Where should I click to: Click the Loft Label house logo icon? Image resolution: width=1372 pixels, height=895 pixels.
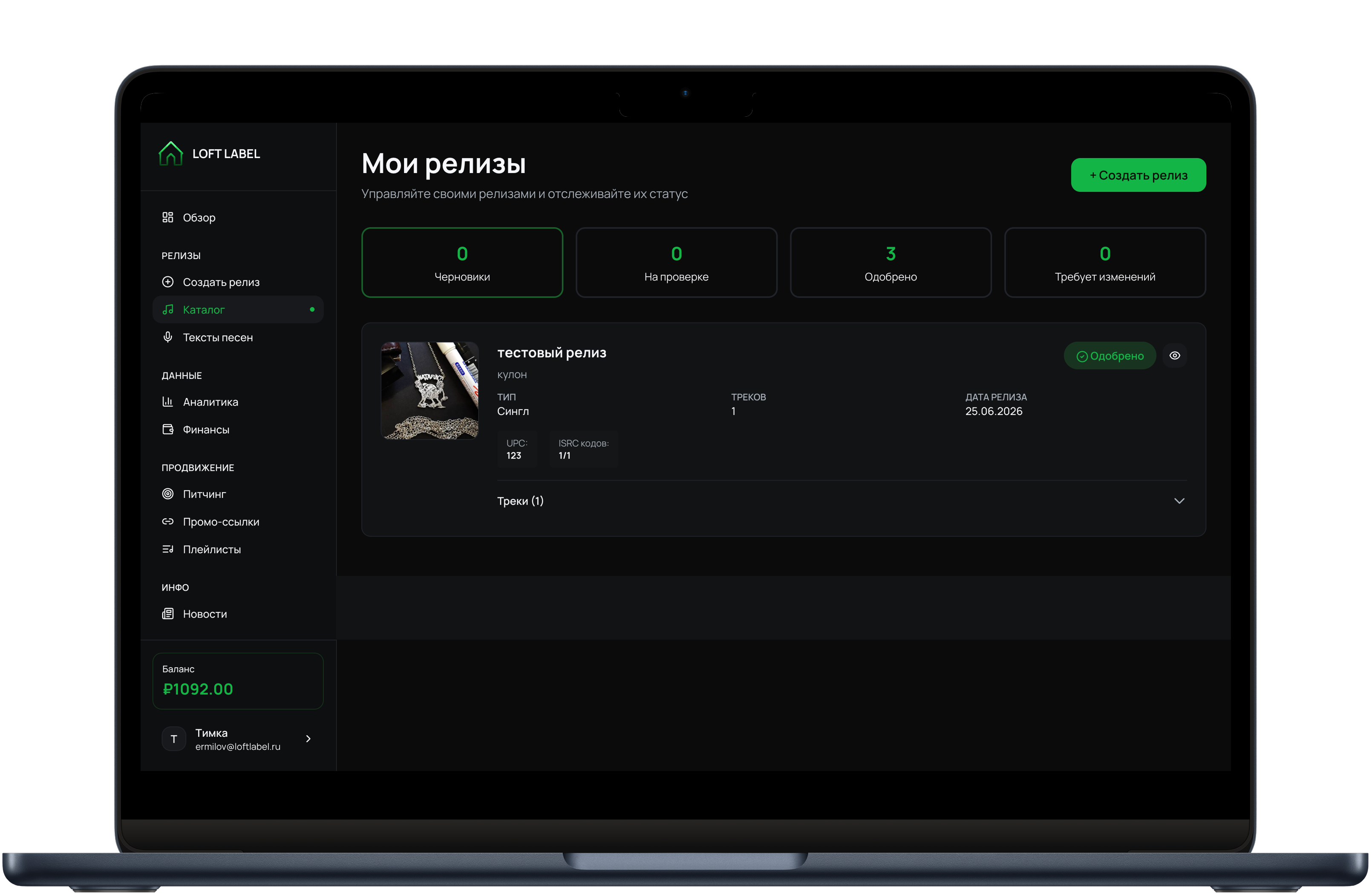pyautogui.click(x=170, y=153)
